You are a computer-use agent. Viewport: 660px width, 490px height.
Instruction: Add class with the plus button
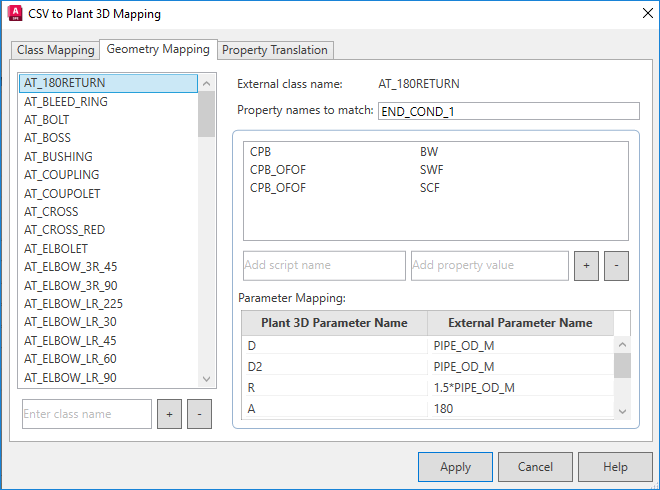[x=169, y=414]
